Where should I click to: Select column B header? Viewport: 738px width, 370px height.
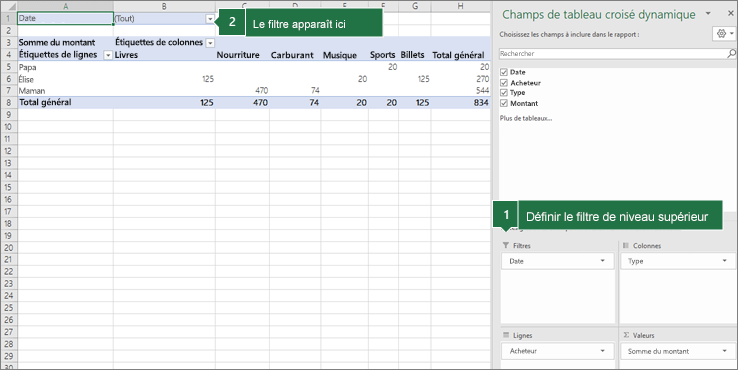tap(164, 6)
